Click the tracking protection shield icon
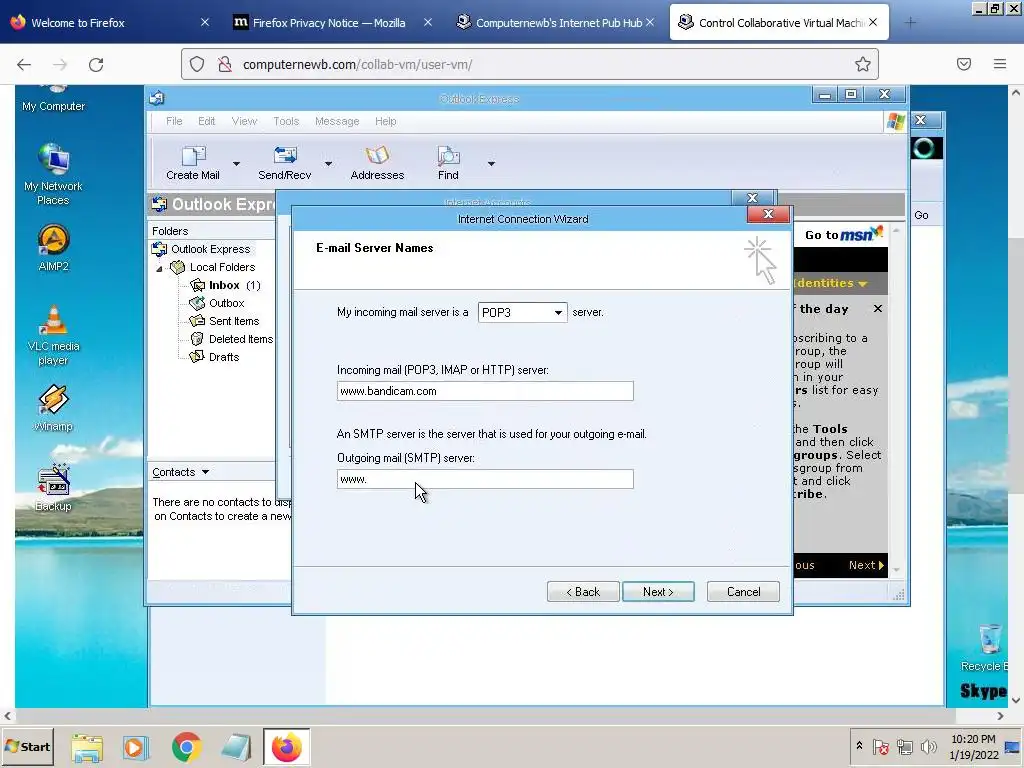 197,64
